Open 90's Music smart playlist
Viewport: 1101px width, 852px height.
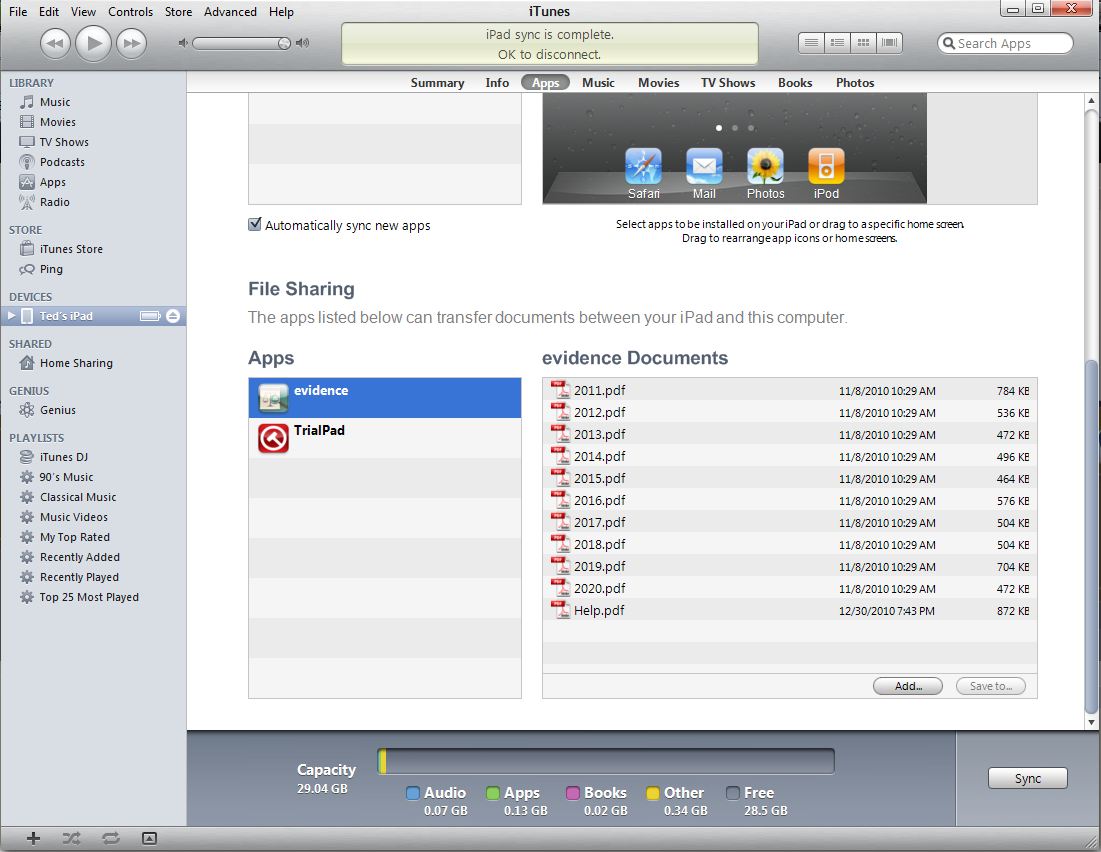coord(66,477)
